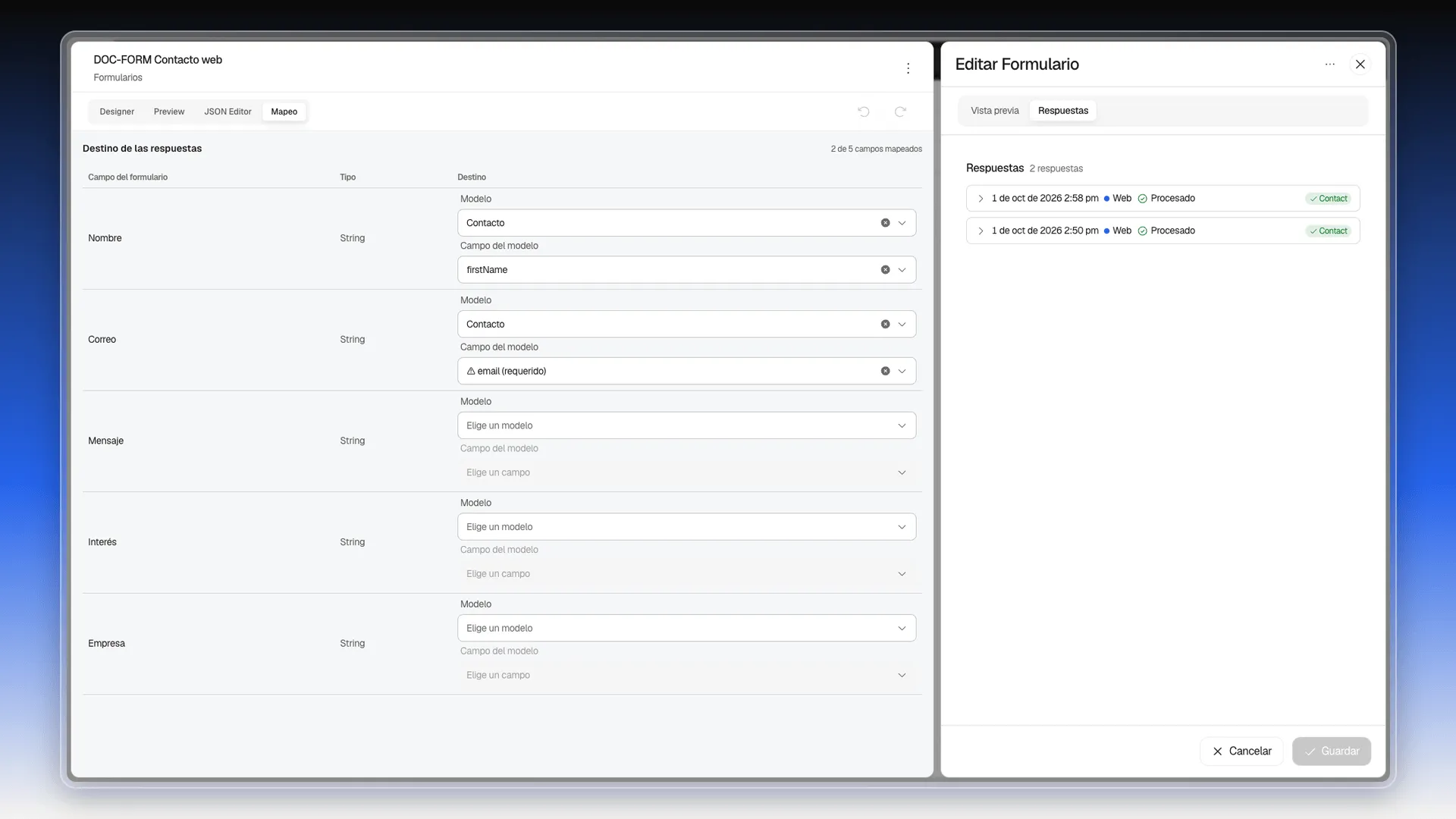Open the Elige un campo dropdown for Mensaje
Image resolution: width=1456 pixels, height=819 pixels.
pos(686,472)
